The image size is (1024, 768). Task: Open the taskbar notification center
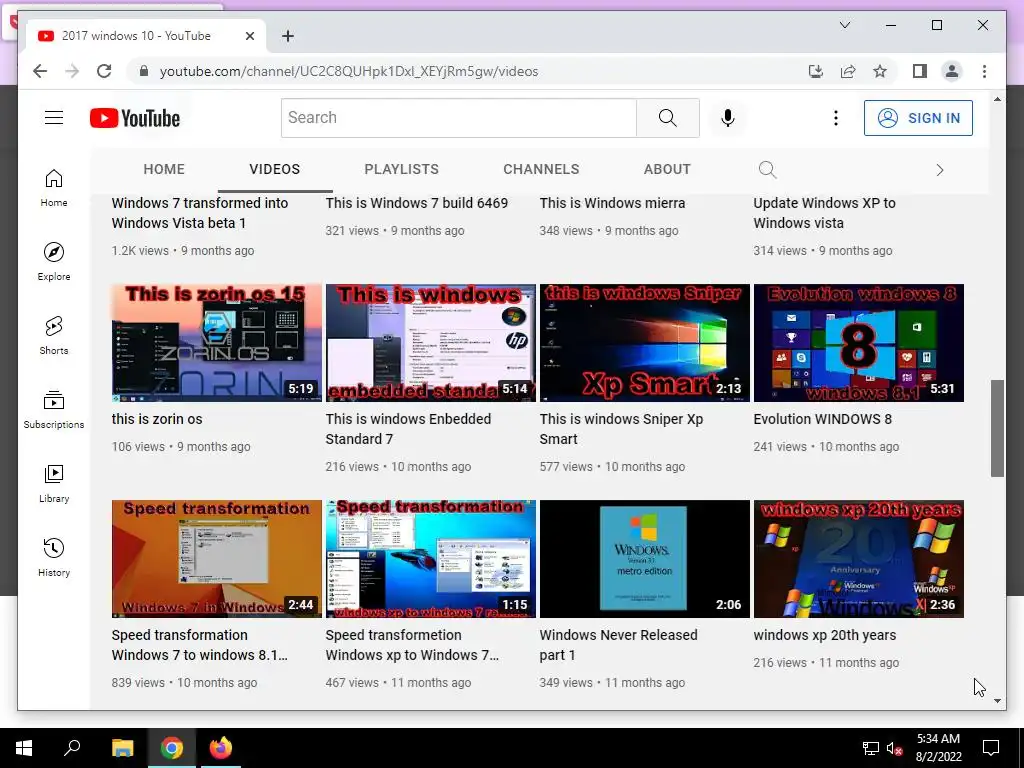(x=991, y=748)
